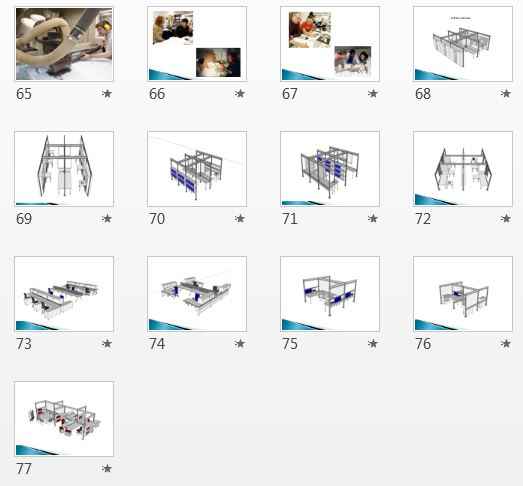This screenshot has height=486, width=523.
Task: Open slide 68 thumbnail
Action: [x=463, y=44]
